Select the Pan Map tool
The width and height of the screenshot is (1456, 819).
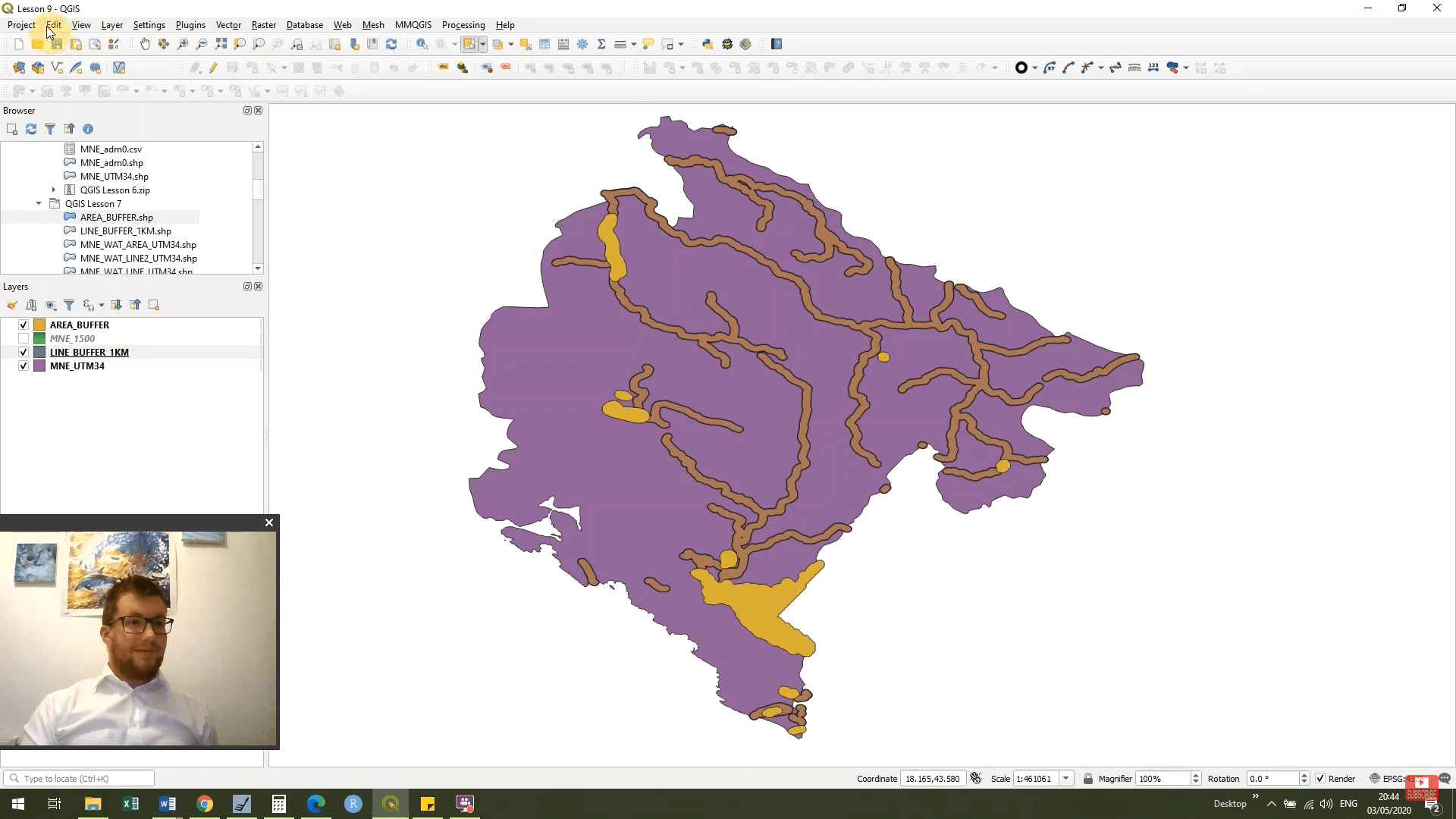[145, 44]
